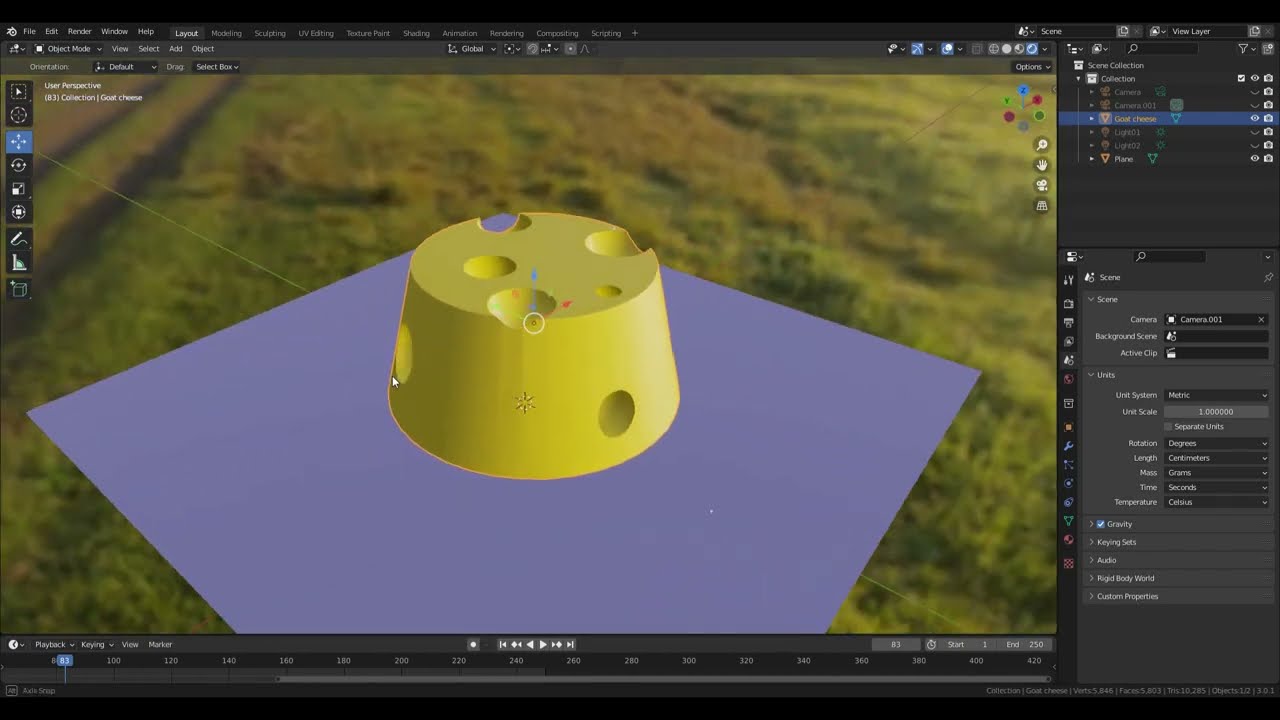Viewport: 1280px width, 720px height.
Task: Open the Temperature Celsius dropdown
Action: point(1216,502)
